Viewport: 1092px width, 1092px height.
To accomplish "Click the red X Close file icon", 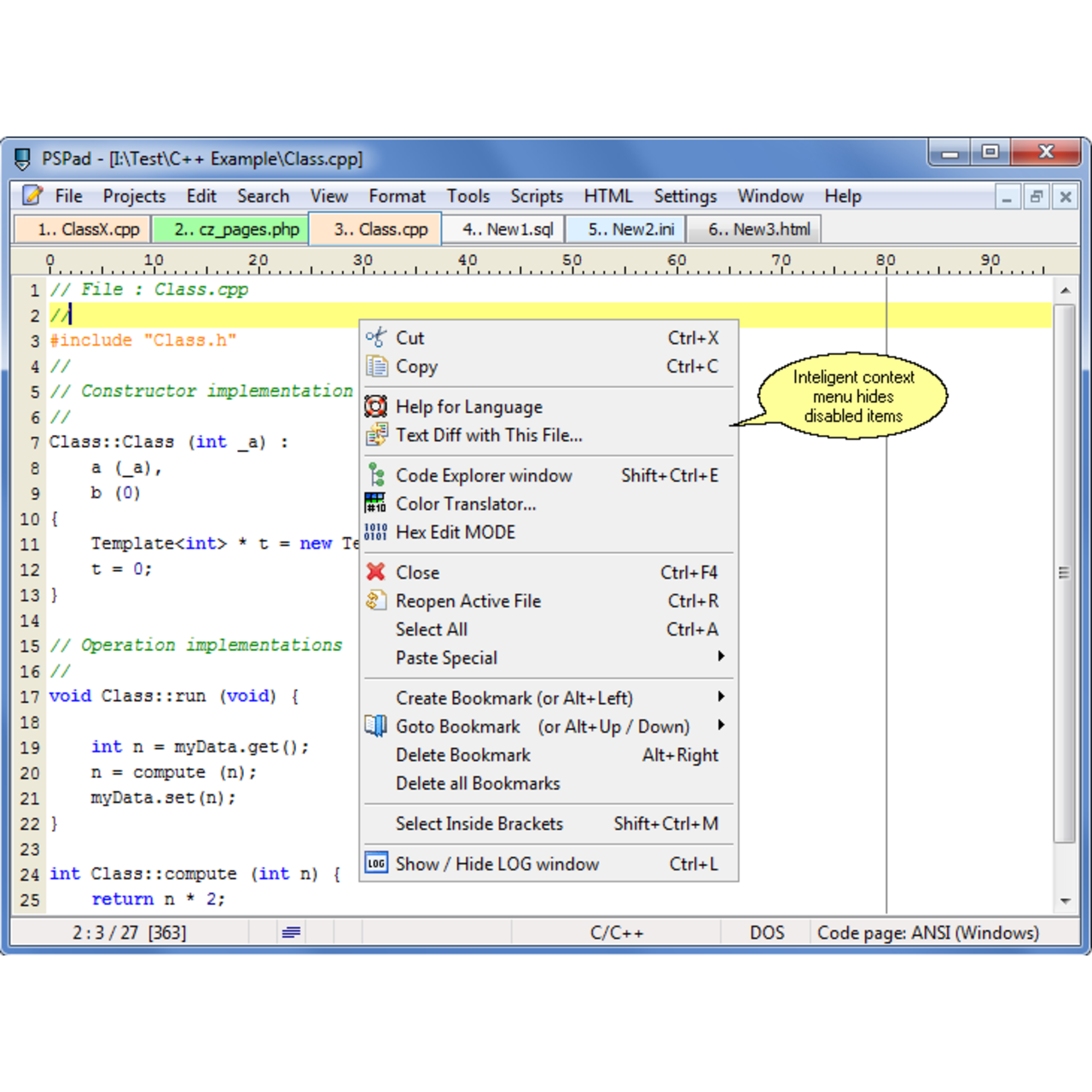I will (375, 572).
